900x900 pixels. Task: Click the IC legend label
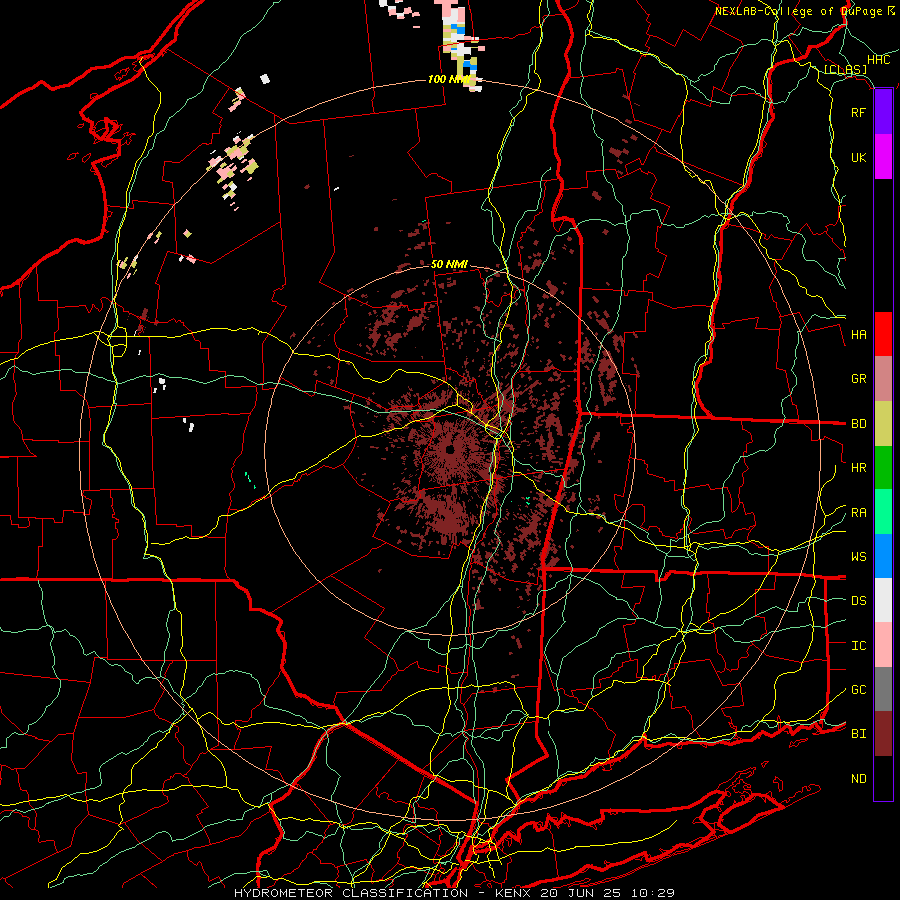click(858, 646)
